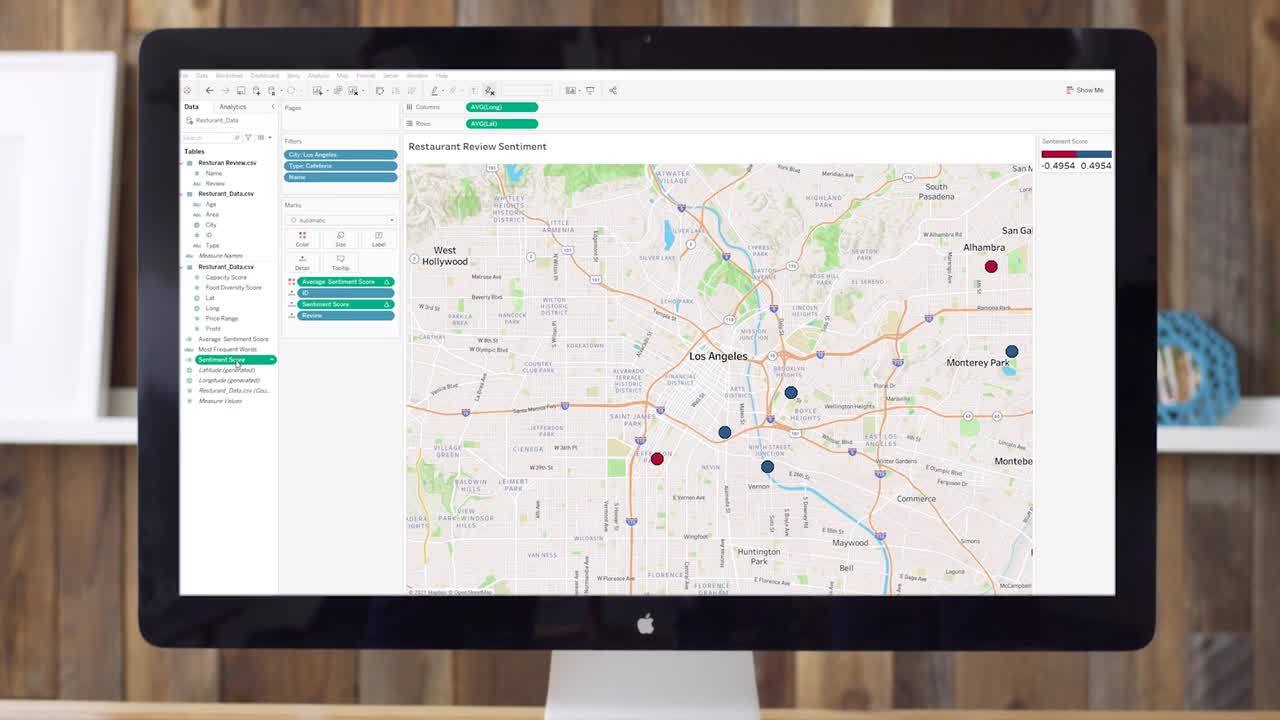Click the Presentation mode icon
This screenshot has height=720, width=1280.
click(590, 91)
